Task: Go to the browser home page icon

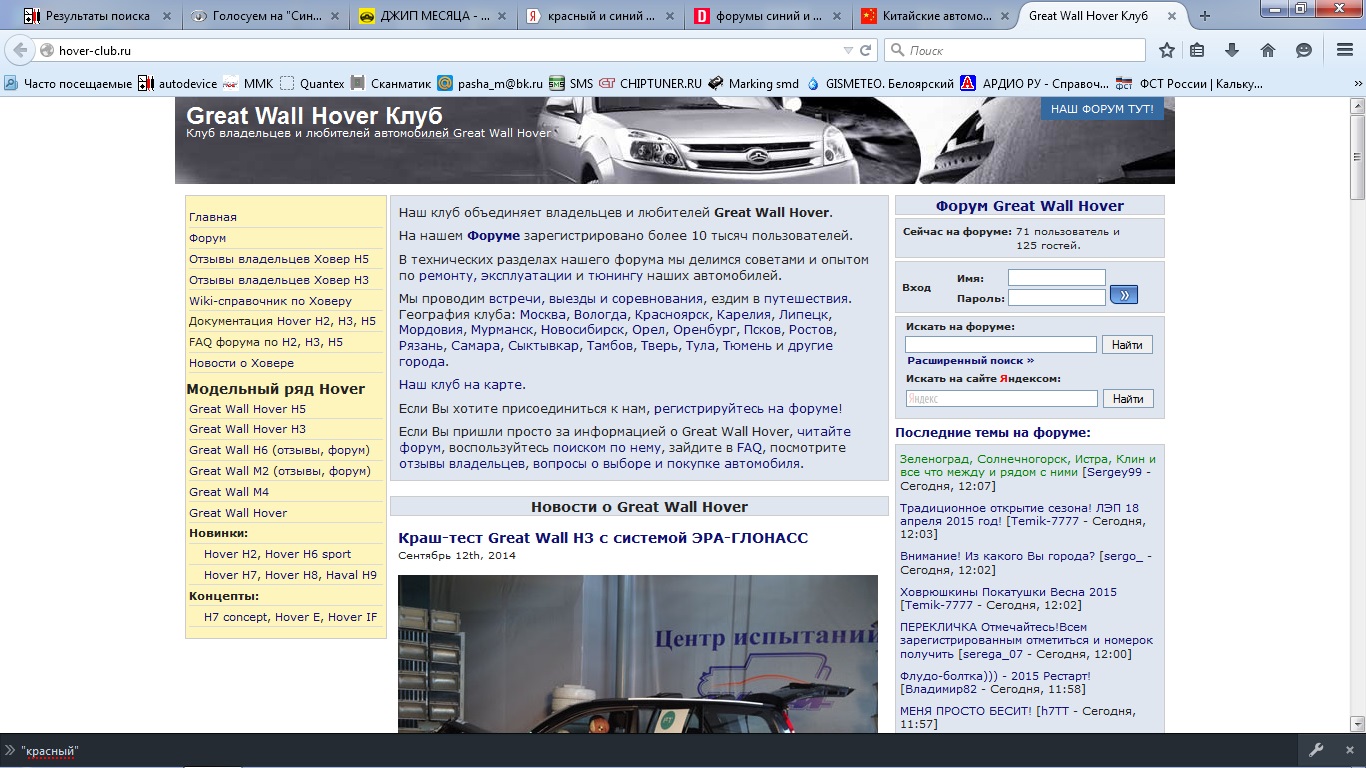Action: [1267, 50]
